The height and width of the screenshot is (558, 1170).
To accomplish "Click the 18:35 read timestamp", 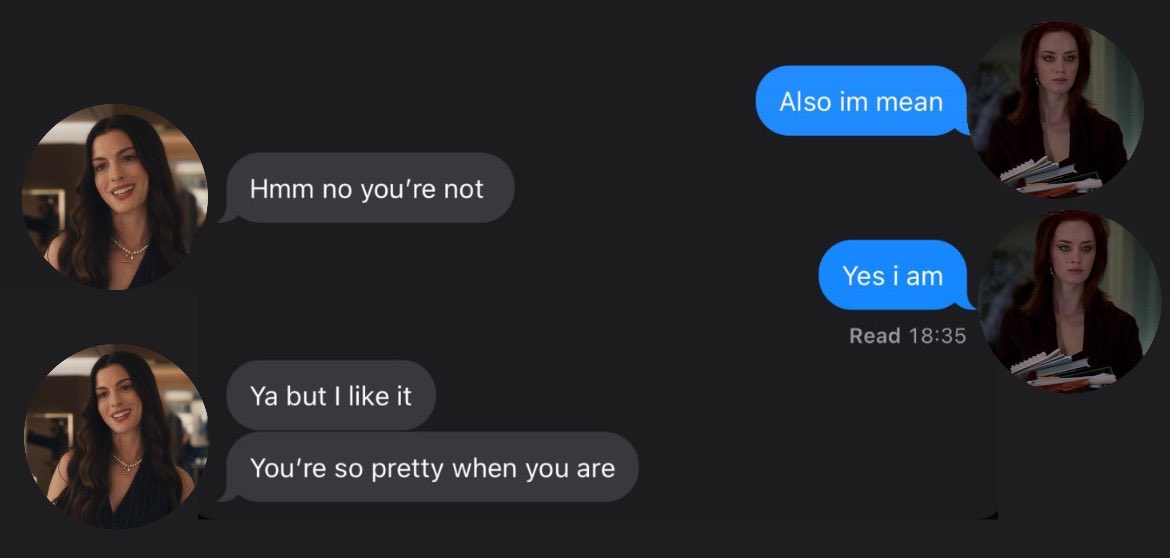I will coord(937,336).
